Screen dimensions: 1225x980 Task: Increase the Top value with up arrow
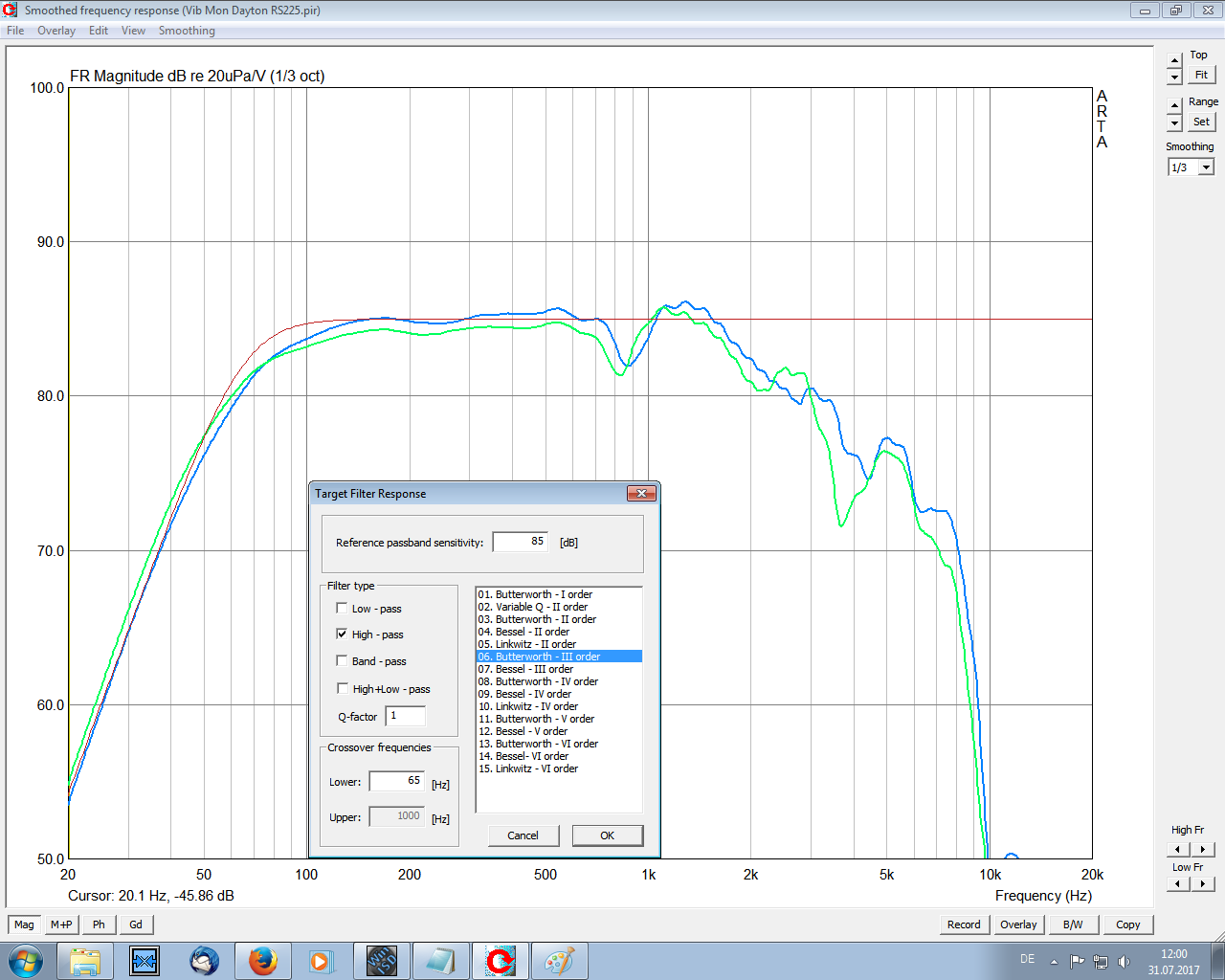(1175, 60)
